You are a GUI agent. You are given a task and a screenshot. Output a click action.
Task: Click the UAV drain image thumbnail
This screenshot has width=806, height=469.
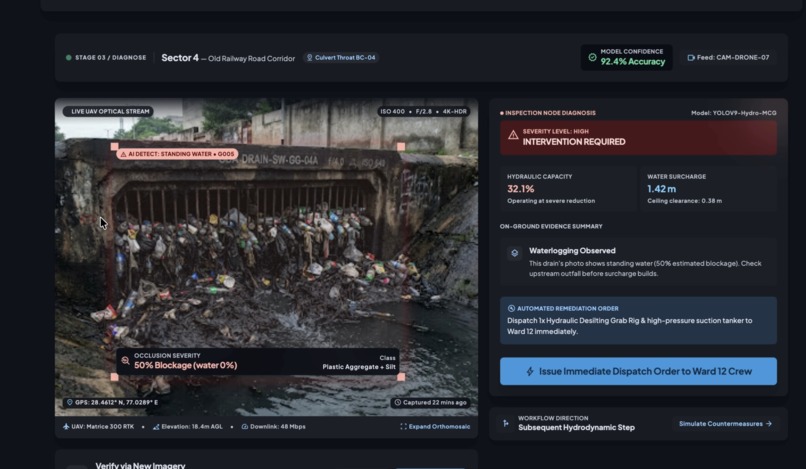pos(266,257)
